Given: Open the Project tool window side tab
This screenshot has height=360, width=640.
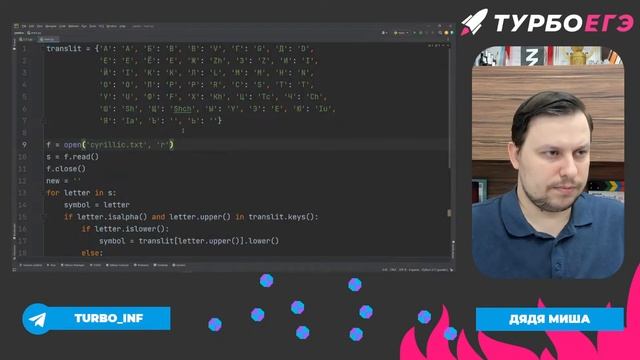Looking at the screenshot, I should pos(15,44).
